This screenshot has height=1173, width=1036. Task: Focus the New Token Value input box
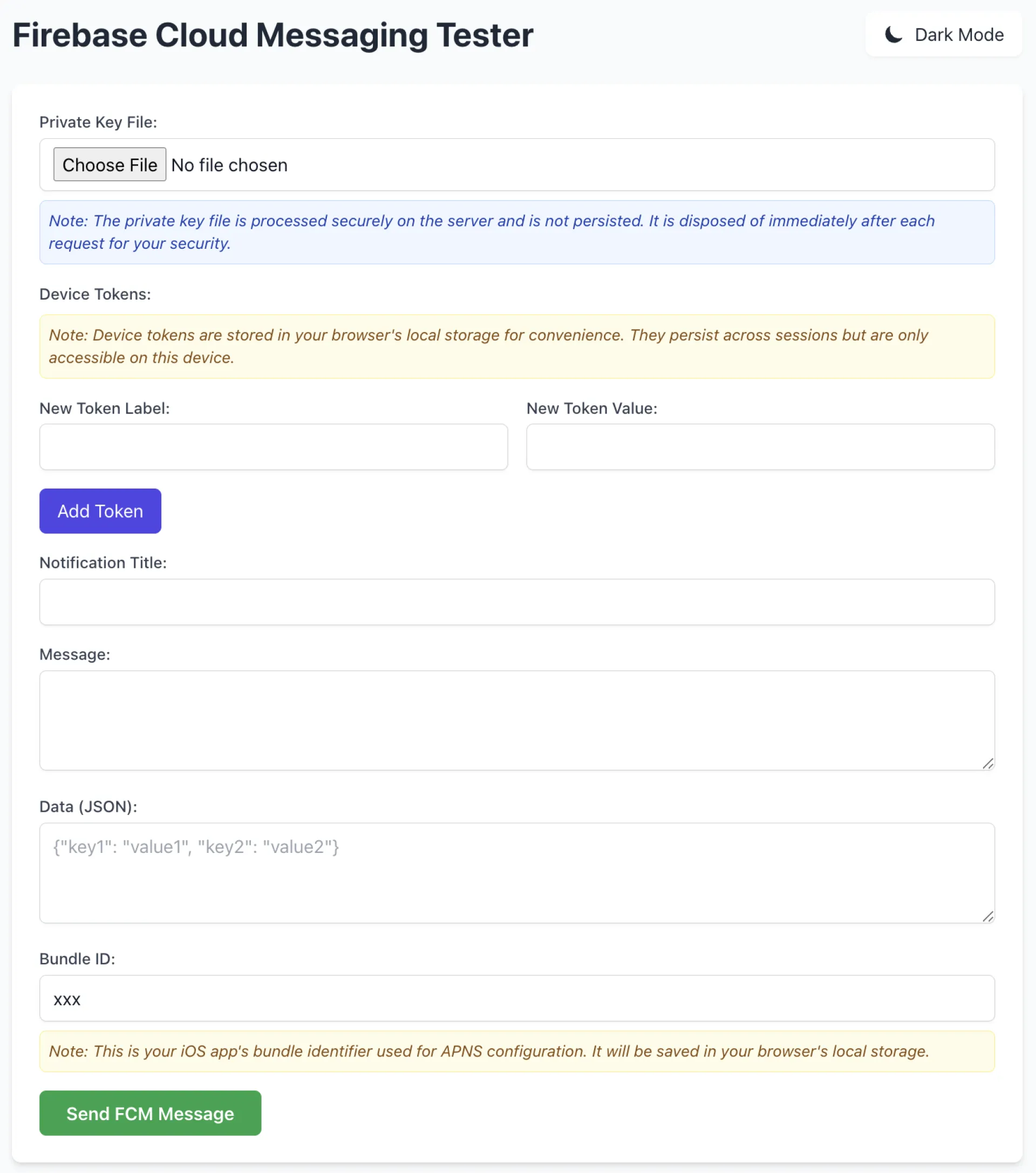[x=760, y=447]
